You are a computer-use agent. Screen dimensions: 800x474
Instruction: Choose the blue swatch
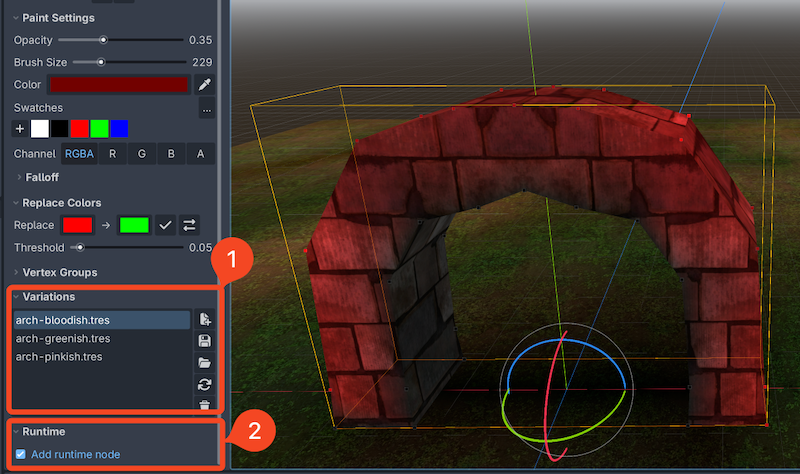pyautogui.click(x=119, y=129)
